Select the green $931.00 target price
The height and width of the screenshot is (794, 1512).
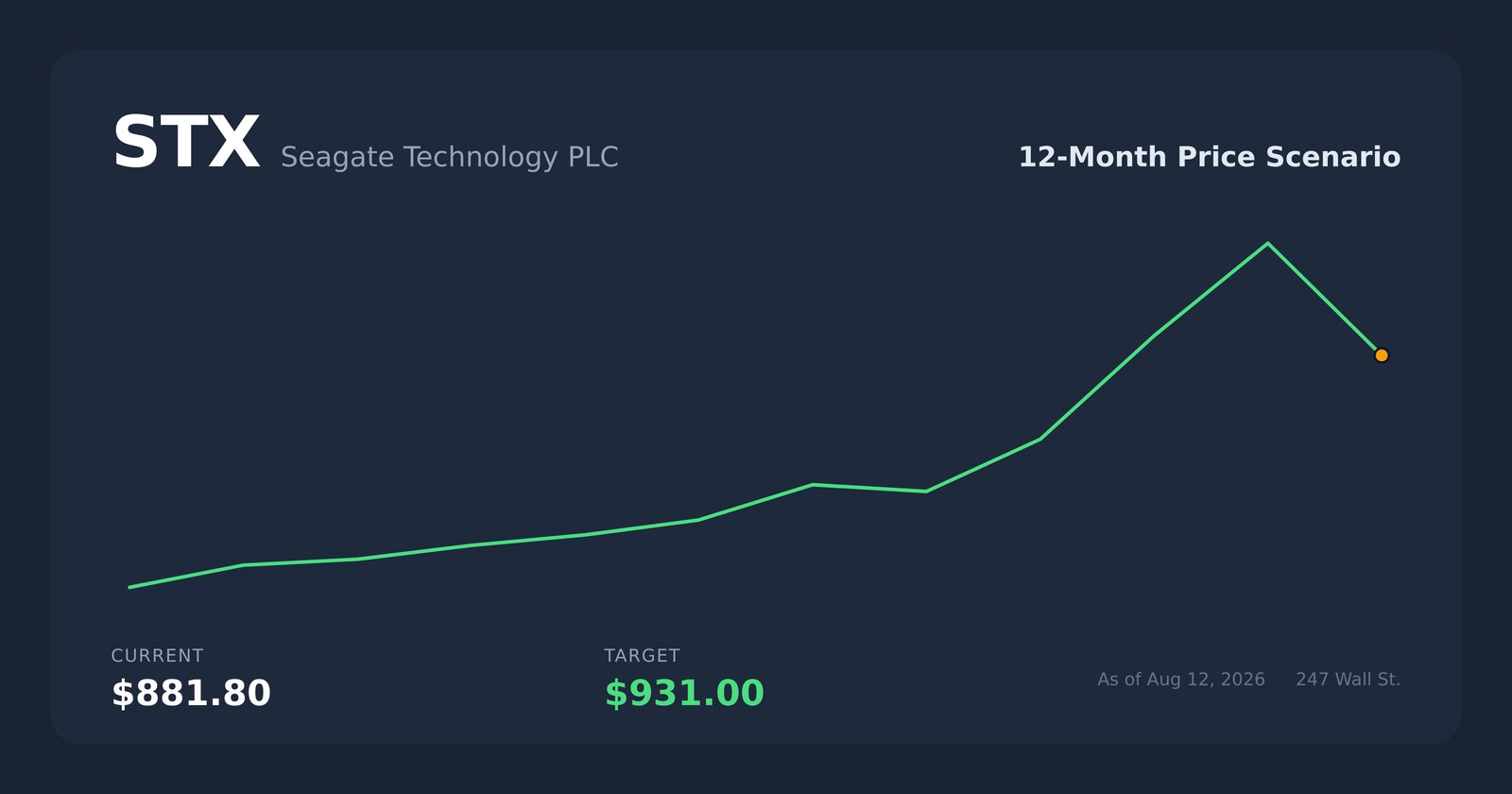click(684, 694)
